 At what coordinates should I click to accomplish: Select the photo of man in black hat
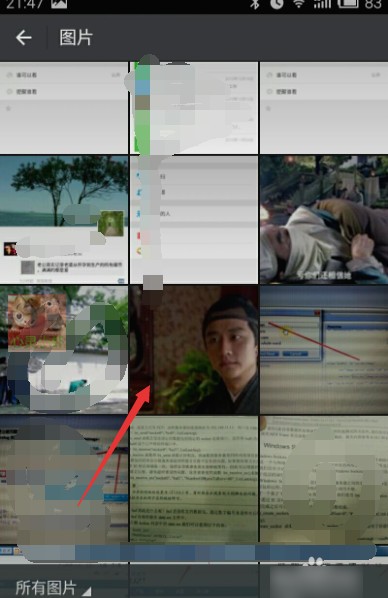194,350
